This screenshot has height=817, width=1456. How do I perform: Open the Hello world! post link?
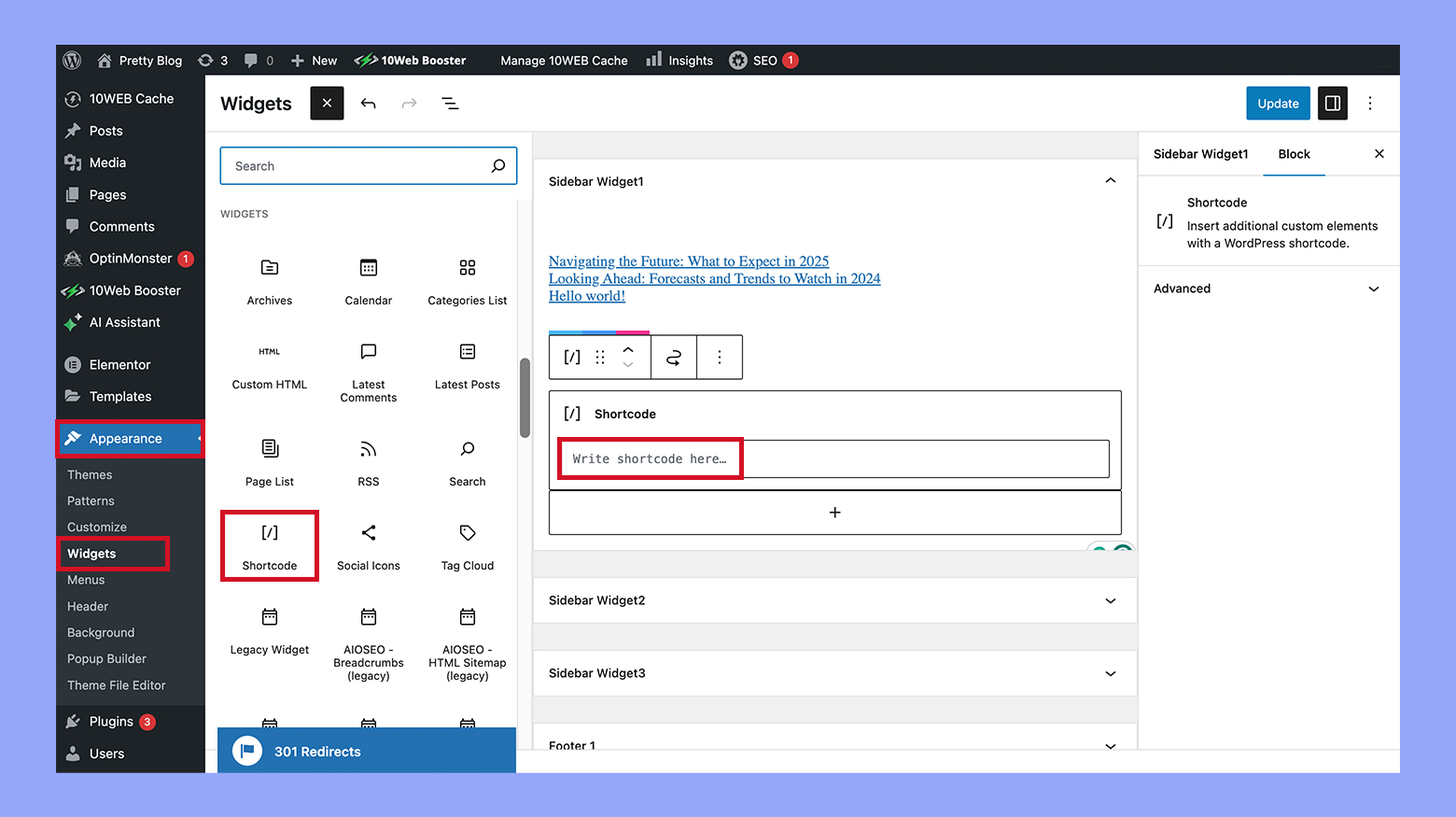click(586, 296)
